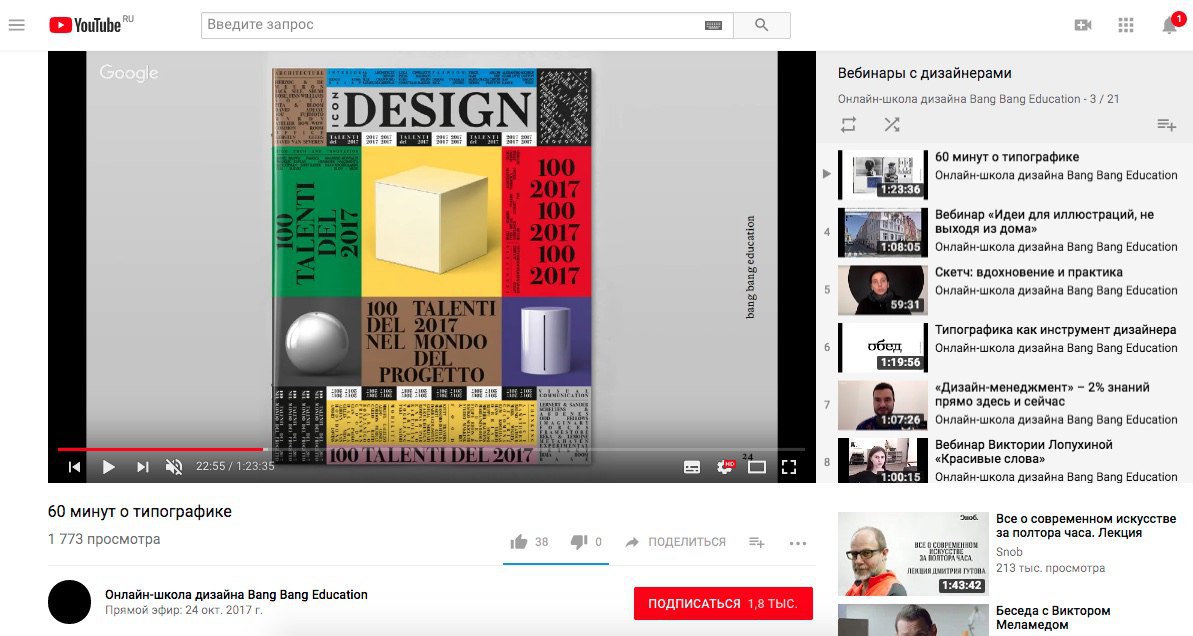The image size is (1193, 636).
Task: Click ПОДПИСАТЬСЯ subscribe button
Action: 723,603
